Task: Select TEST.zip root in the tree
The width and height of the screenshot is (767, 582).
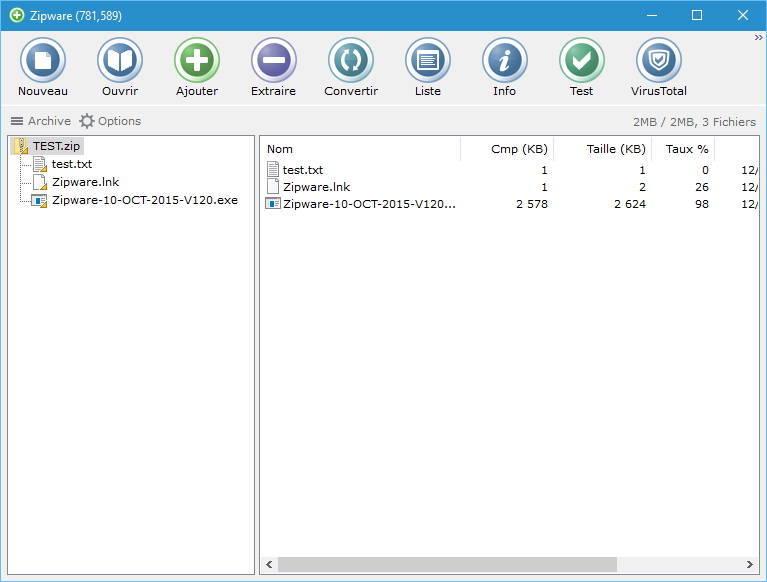Action: (56, 146)
